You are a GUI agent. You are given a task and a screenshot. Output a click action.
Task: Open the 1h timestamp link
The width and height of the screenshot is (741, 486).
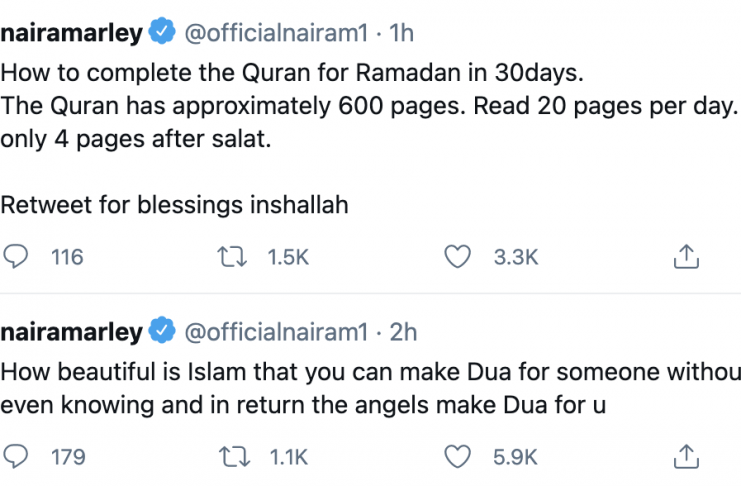[x=400, y=33]
